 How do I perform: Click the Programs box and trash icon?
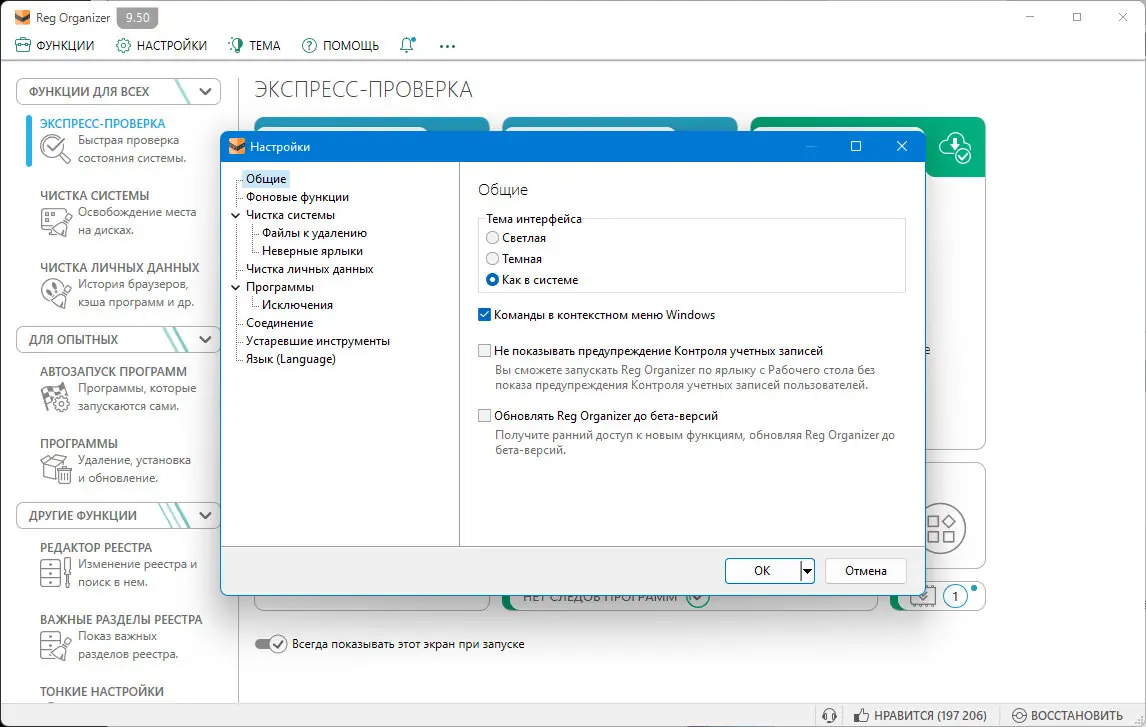(x=56, y=469)
